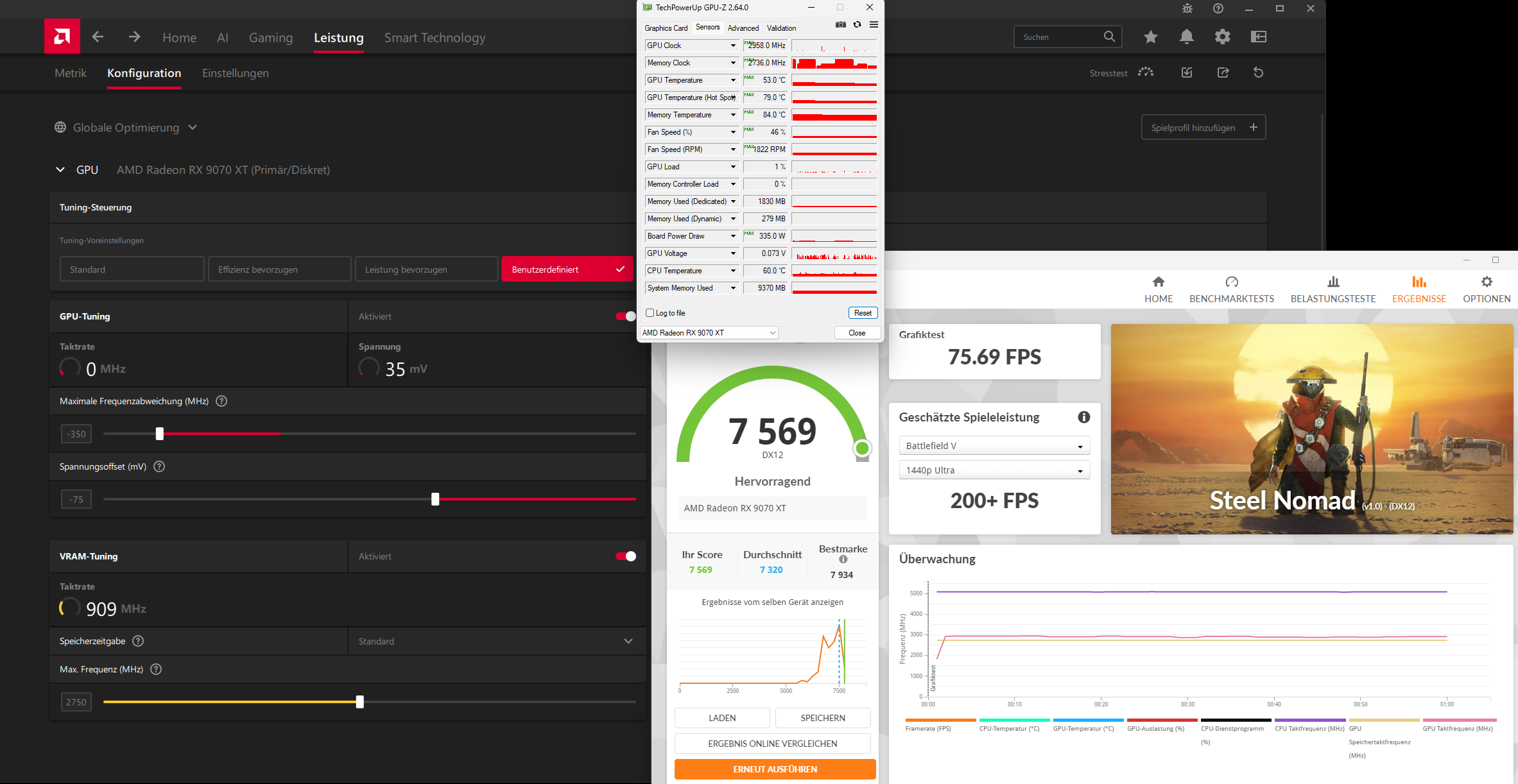Click the Spannungsoffset slider handle

435,499
